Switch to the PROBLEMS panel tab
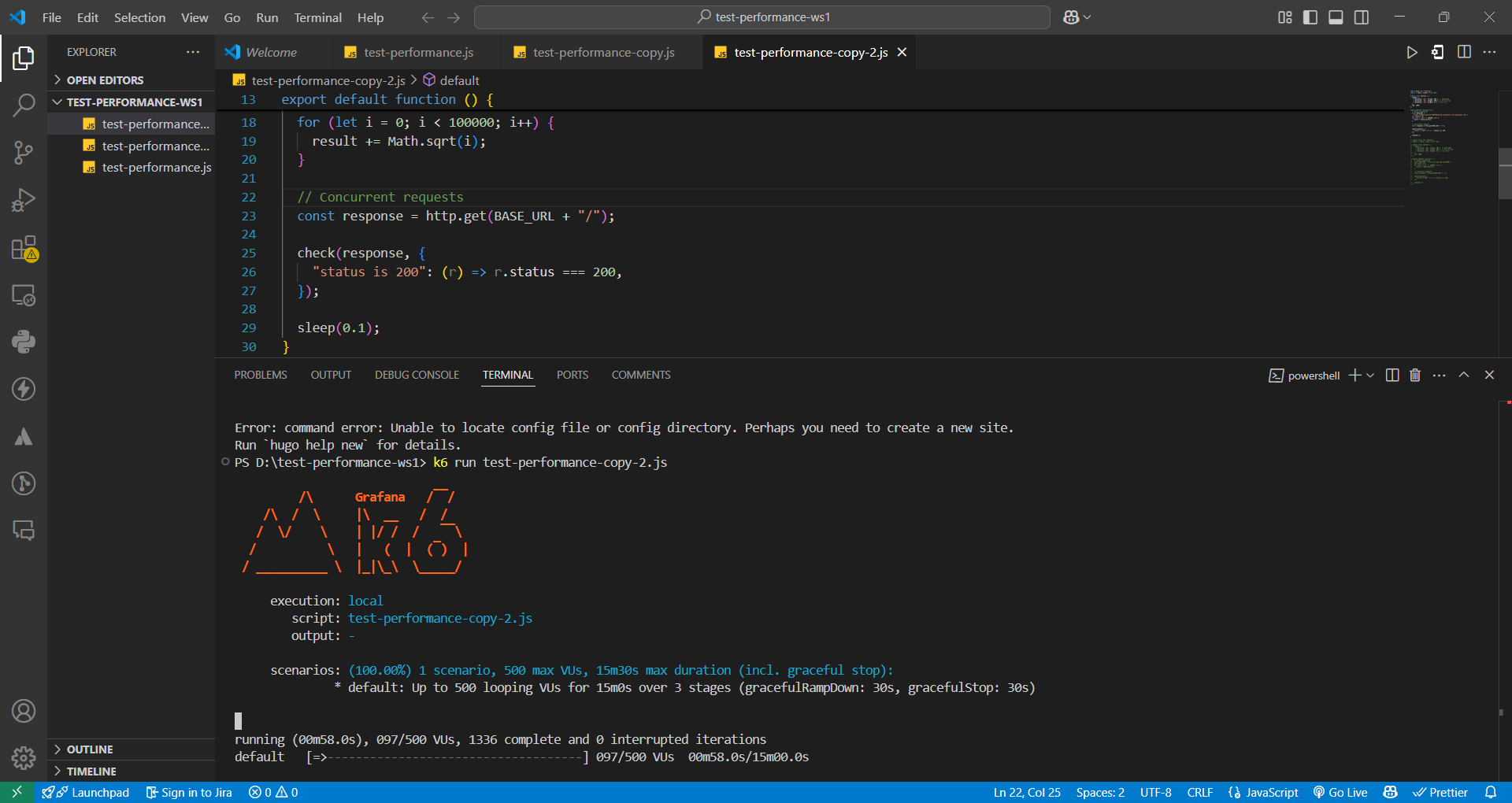1512x803 pixels. click(261, 375)
